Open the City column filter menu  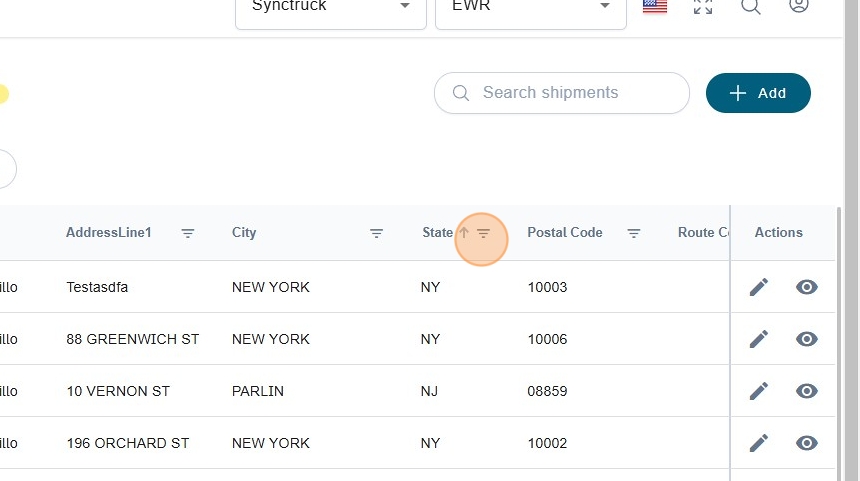[x=377, y=233]
